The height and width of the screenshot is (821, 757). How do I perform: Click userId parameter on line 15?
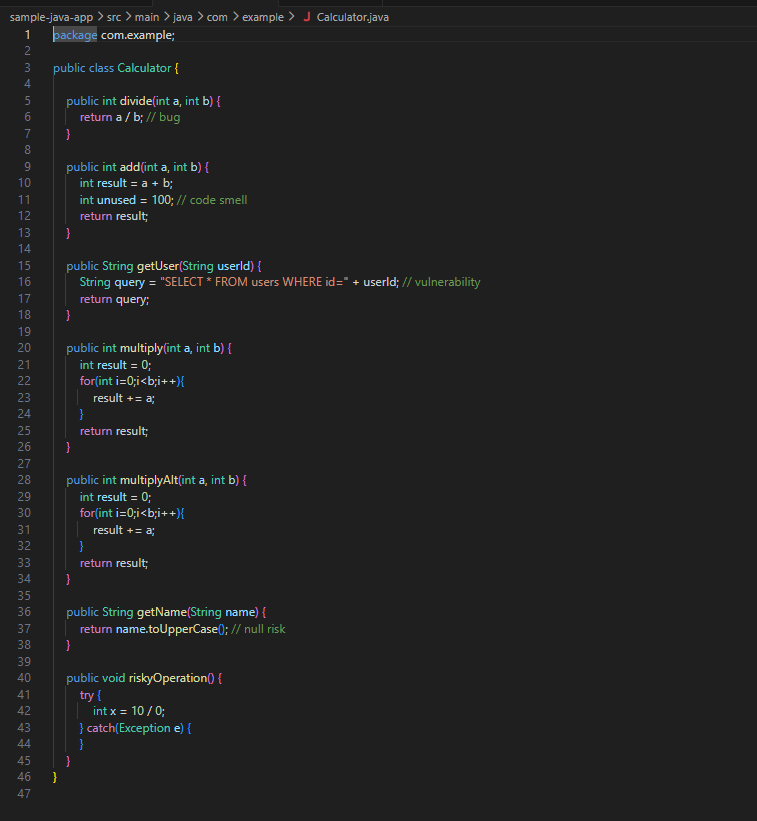pos(233,266)
